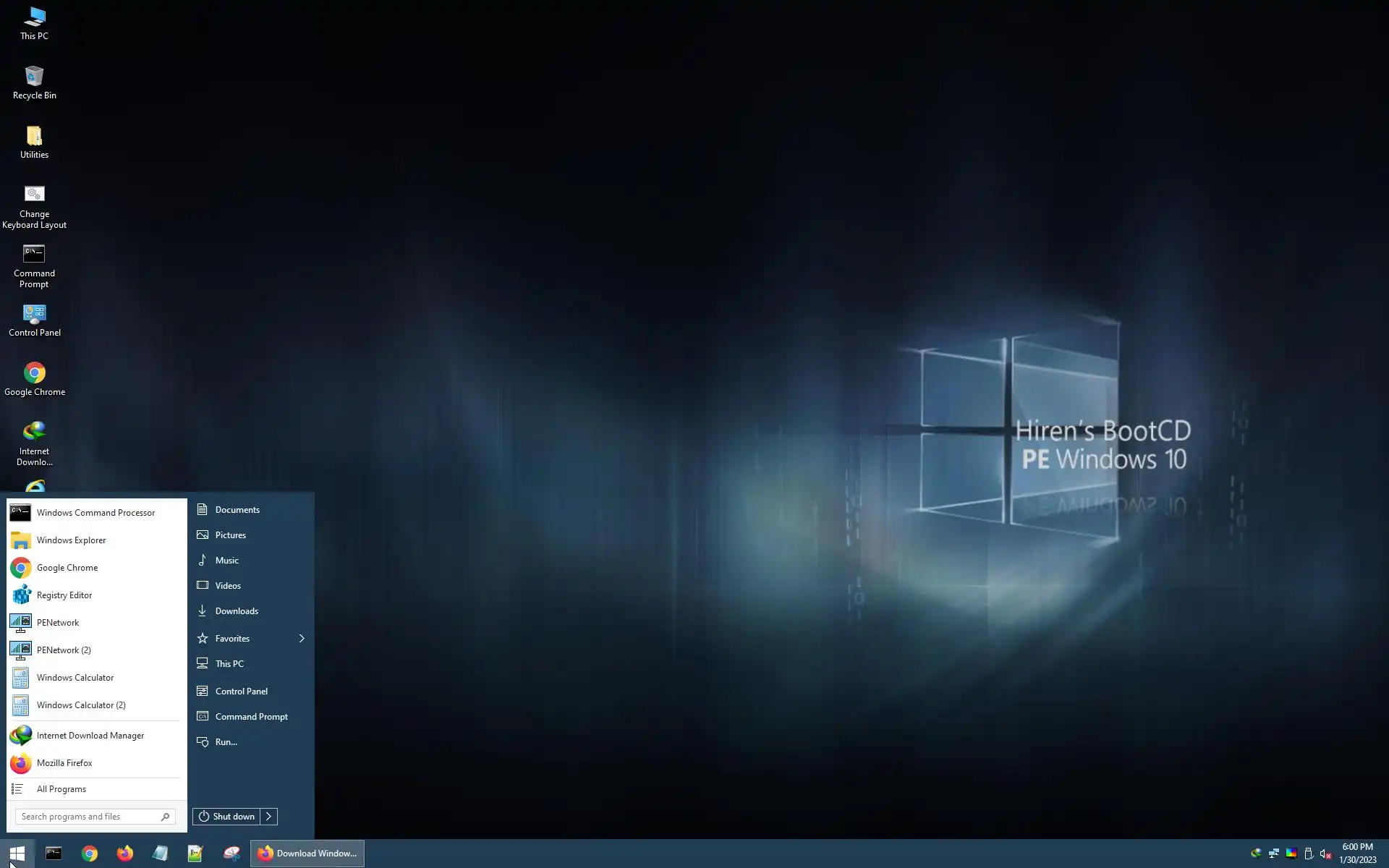Click the Shut down button
1389x868 pixels.
(x=226, y=817)
